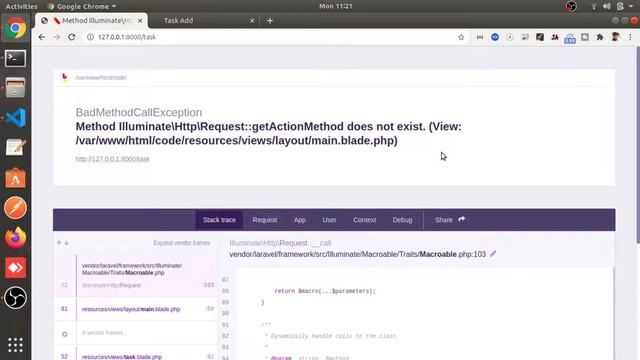This screenshot has width=640, height=360.
Task: Click the page vertical scrollbar
Action: pyautogui.click(x=638, y=146)
